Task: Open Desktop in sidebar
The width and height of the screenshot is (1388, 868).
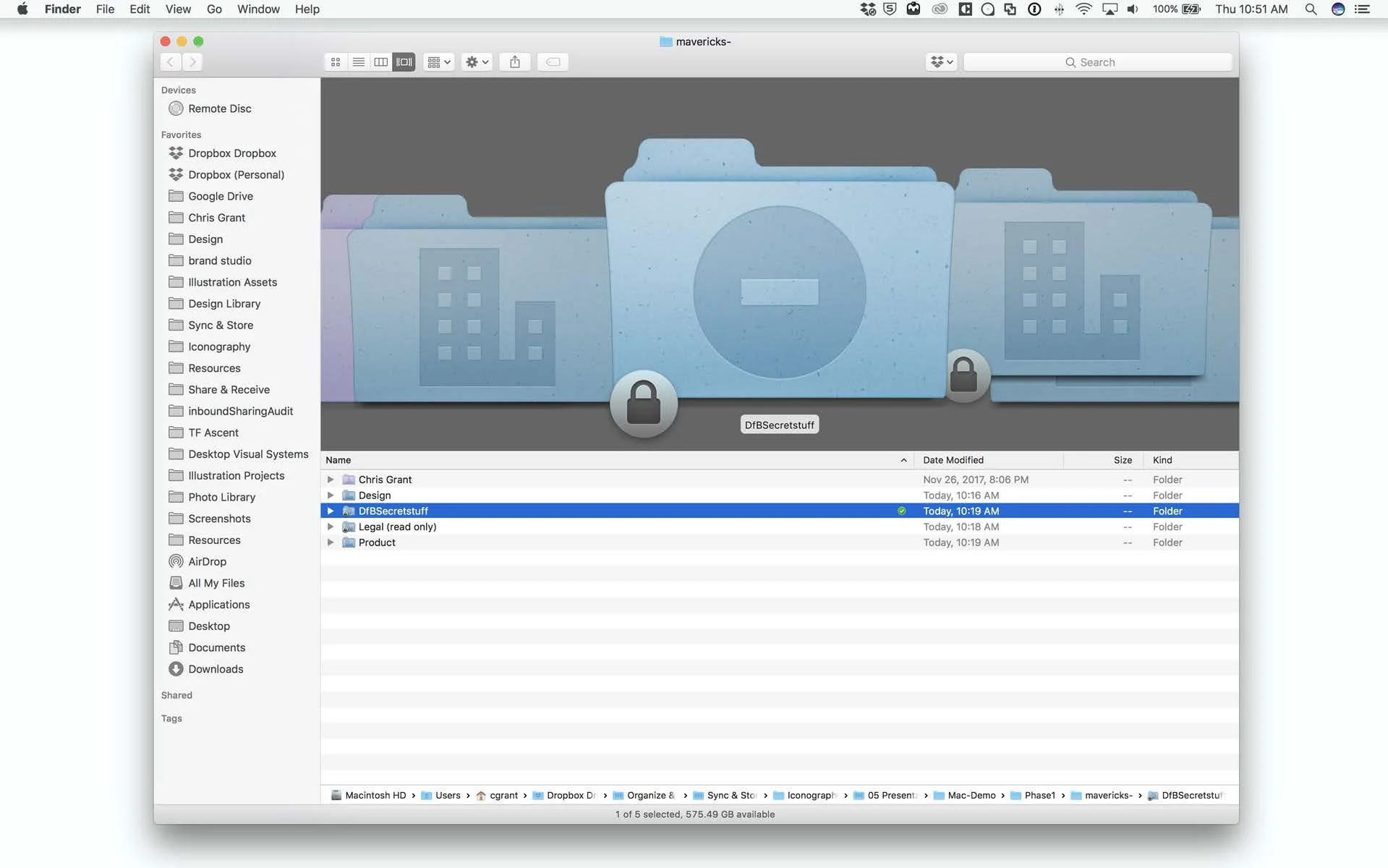Action: click(209, 626)
